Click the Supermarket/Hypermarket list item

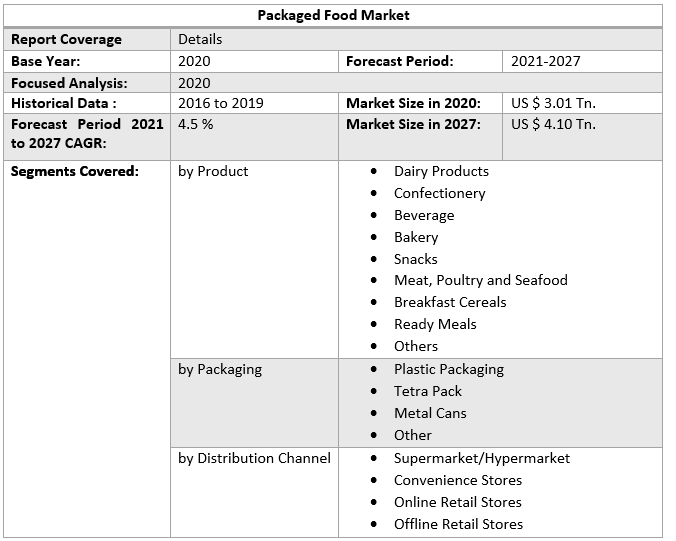coord(481,458)
